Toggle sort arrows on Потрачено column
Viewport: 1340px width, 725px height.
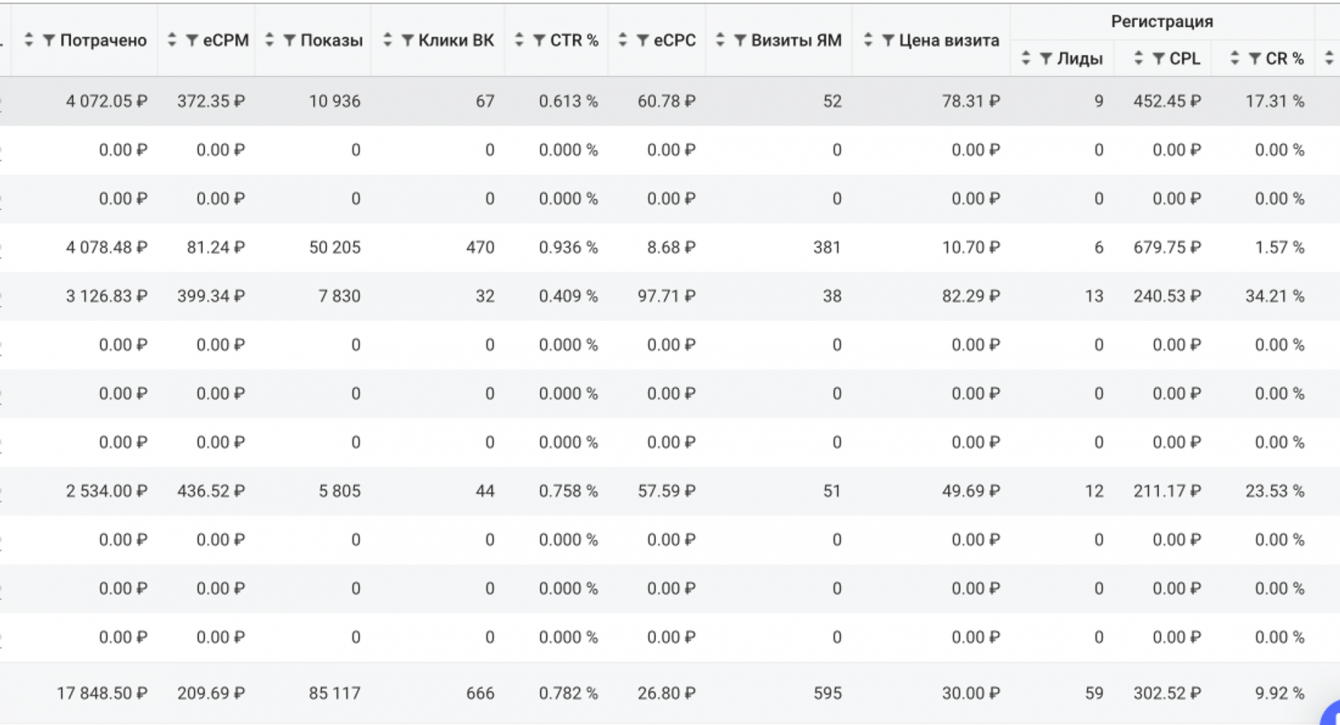click(29, 41)
